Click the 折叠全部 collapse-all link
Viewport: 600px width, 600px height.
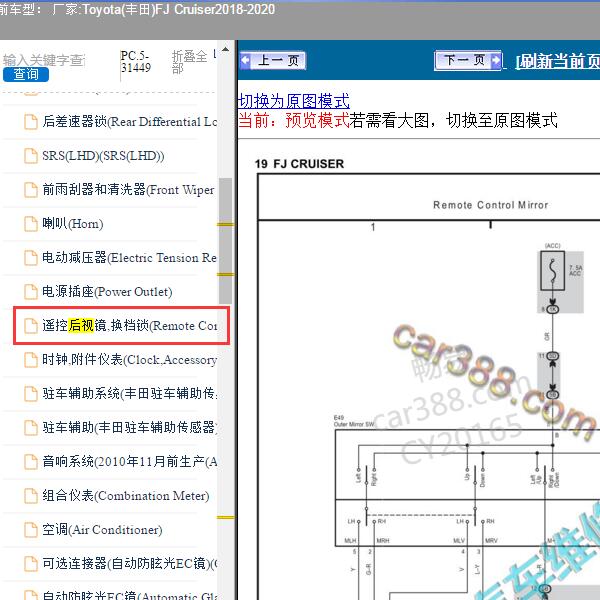tap(189, 62)
